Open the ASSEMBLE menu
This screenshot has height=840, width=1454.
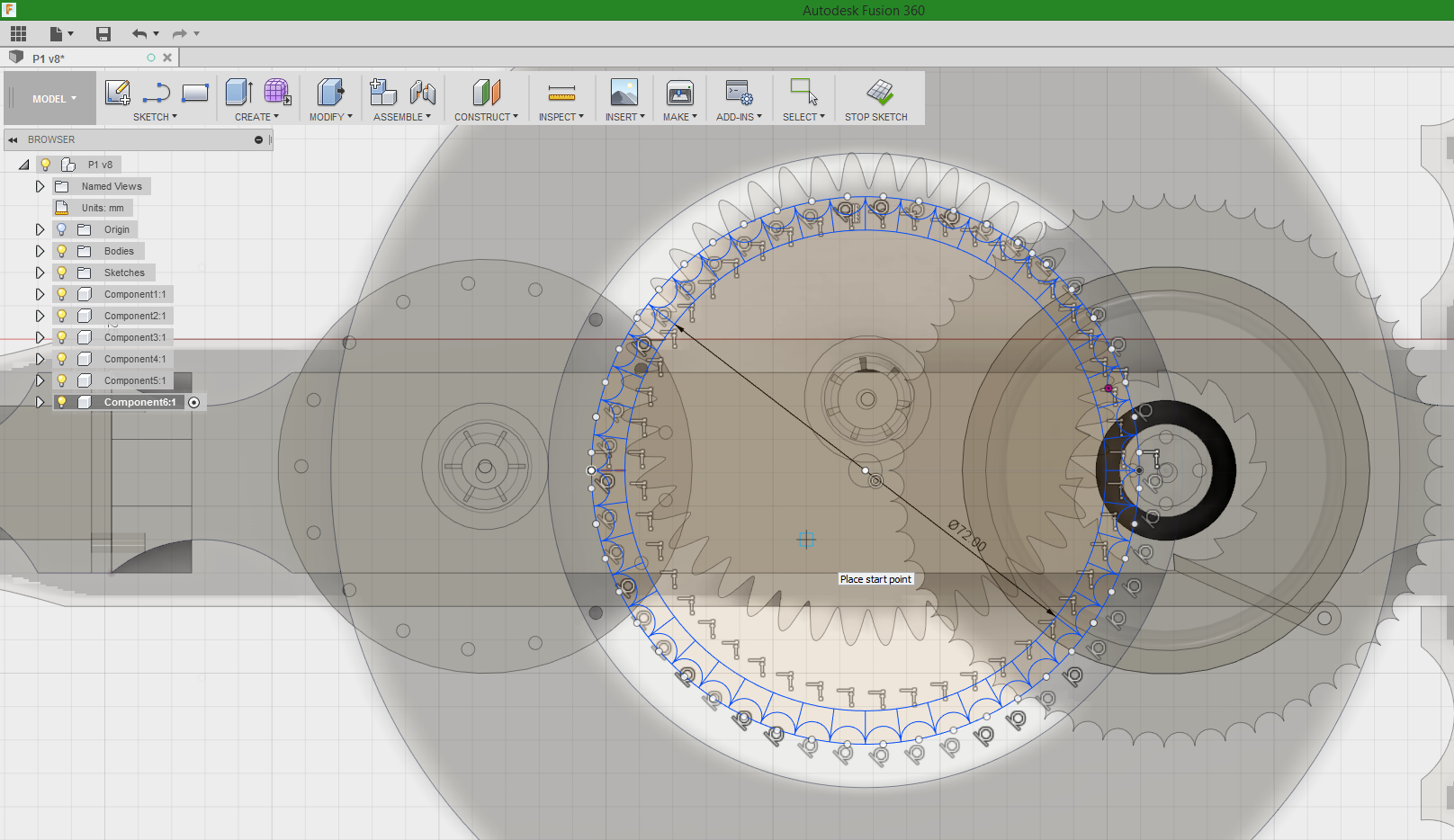(402, 117)
